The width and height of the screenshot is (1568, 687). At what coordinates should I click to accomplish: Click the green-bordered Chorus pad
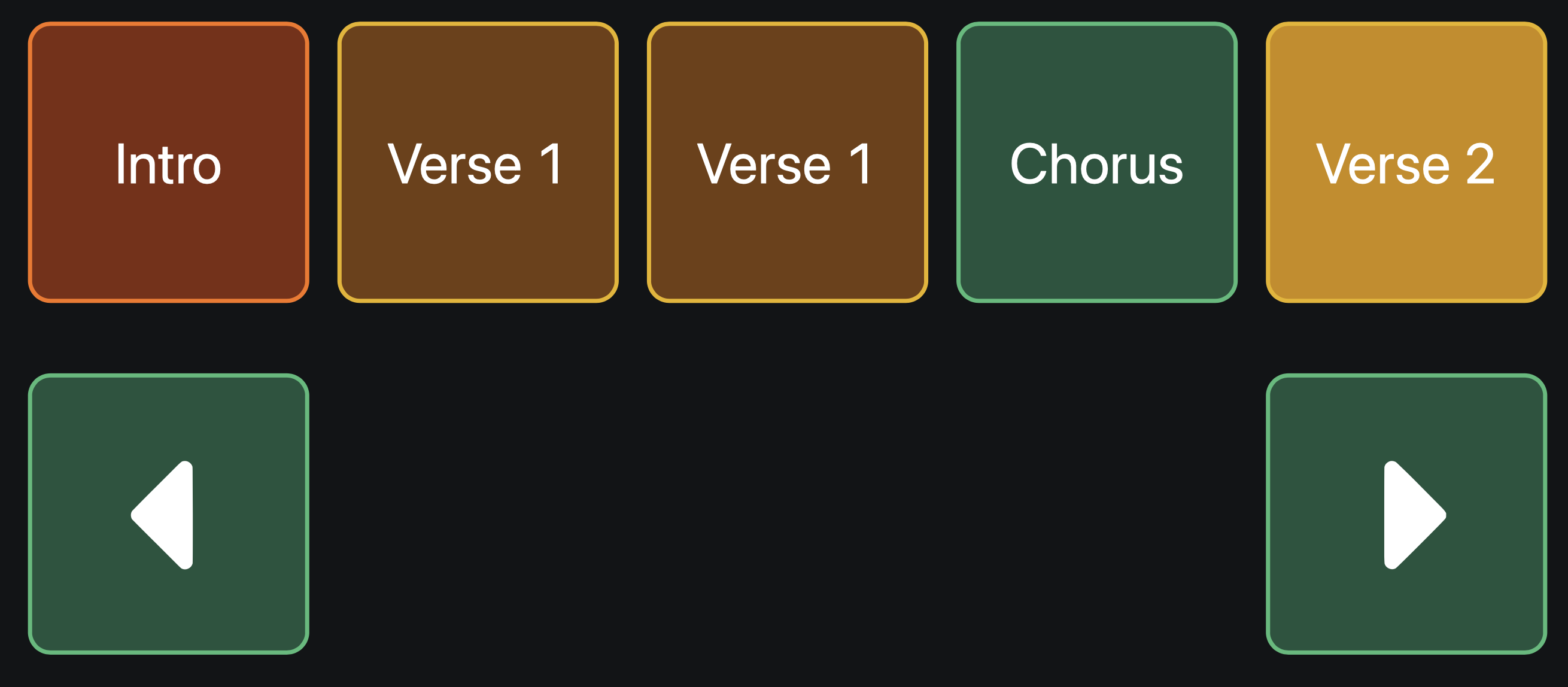[1096, 162]
